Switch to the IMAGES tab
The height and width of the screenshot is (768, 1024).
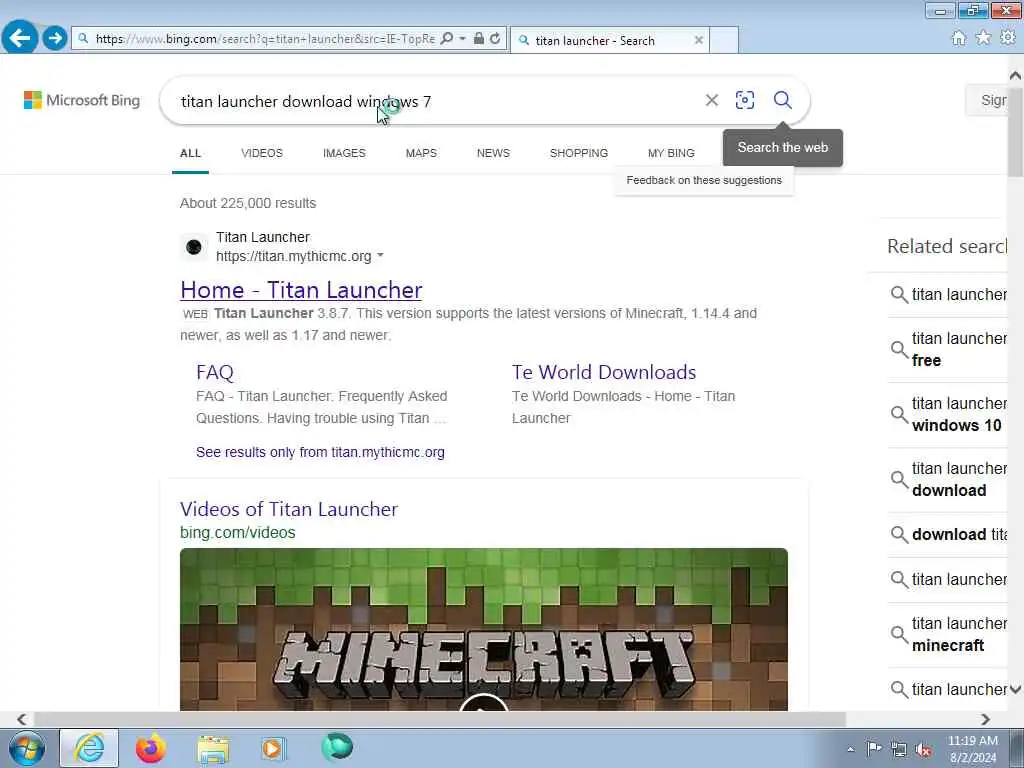pos(344,153)
